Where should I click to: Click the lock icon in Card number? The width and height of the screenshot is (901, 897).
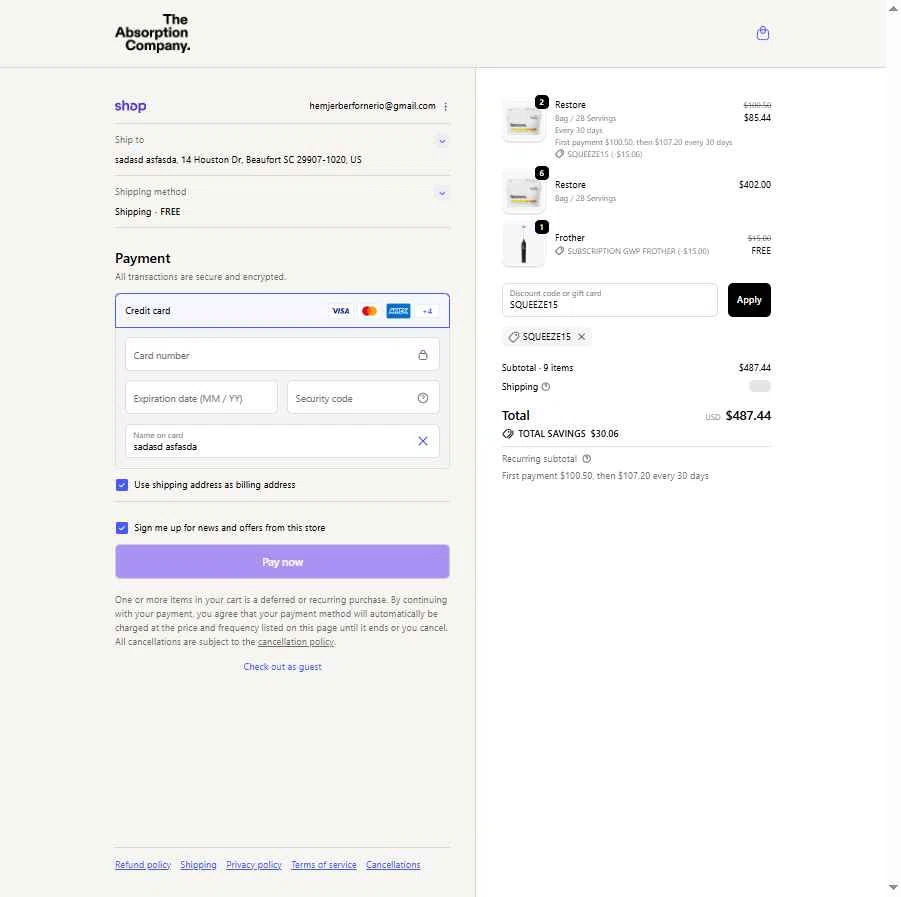423,355
